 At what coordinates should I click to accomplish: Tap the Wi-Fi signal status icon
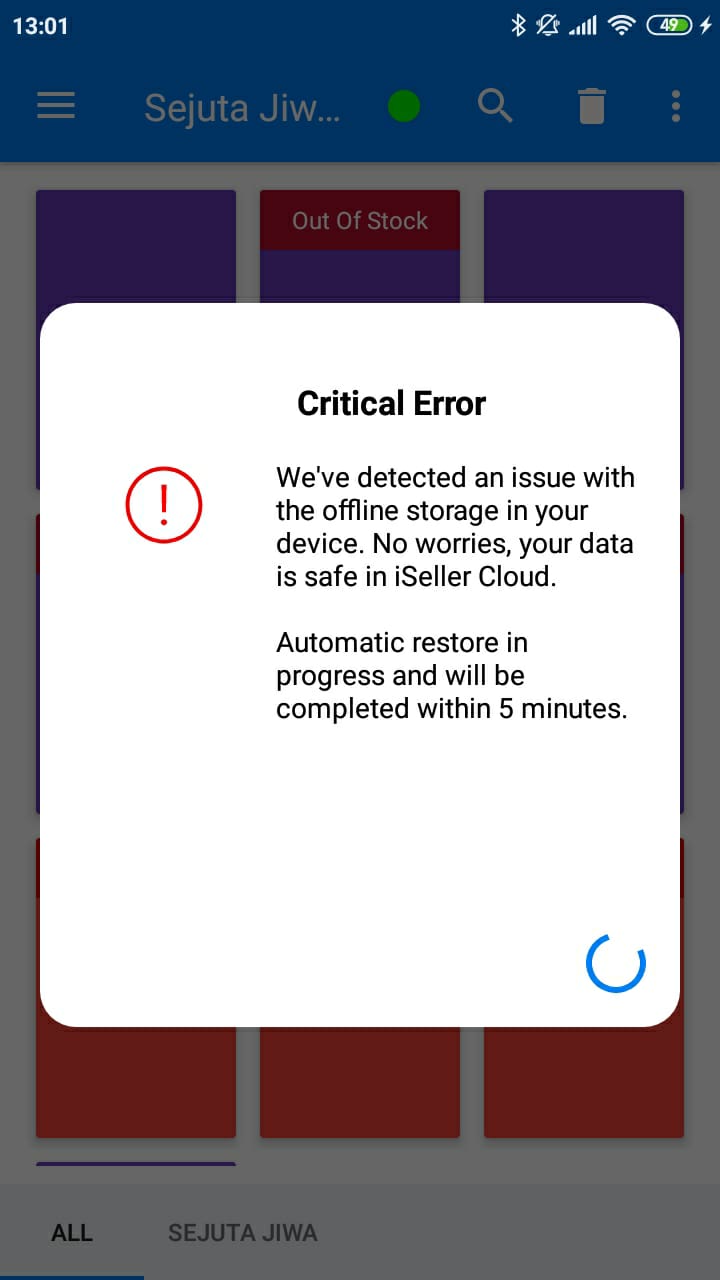tap(622, 26)
